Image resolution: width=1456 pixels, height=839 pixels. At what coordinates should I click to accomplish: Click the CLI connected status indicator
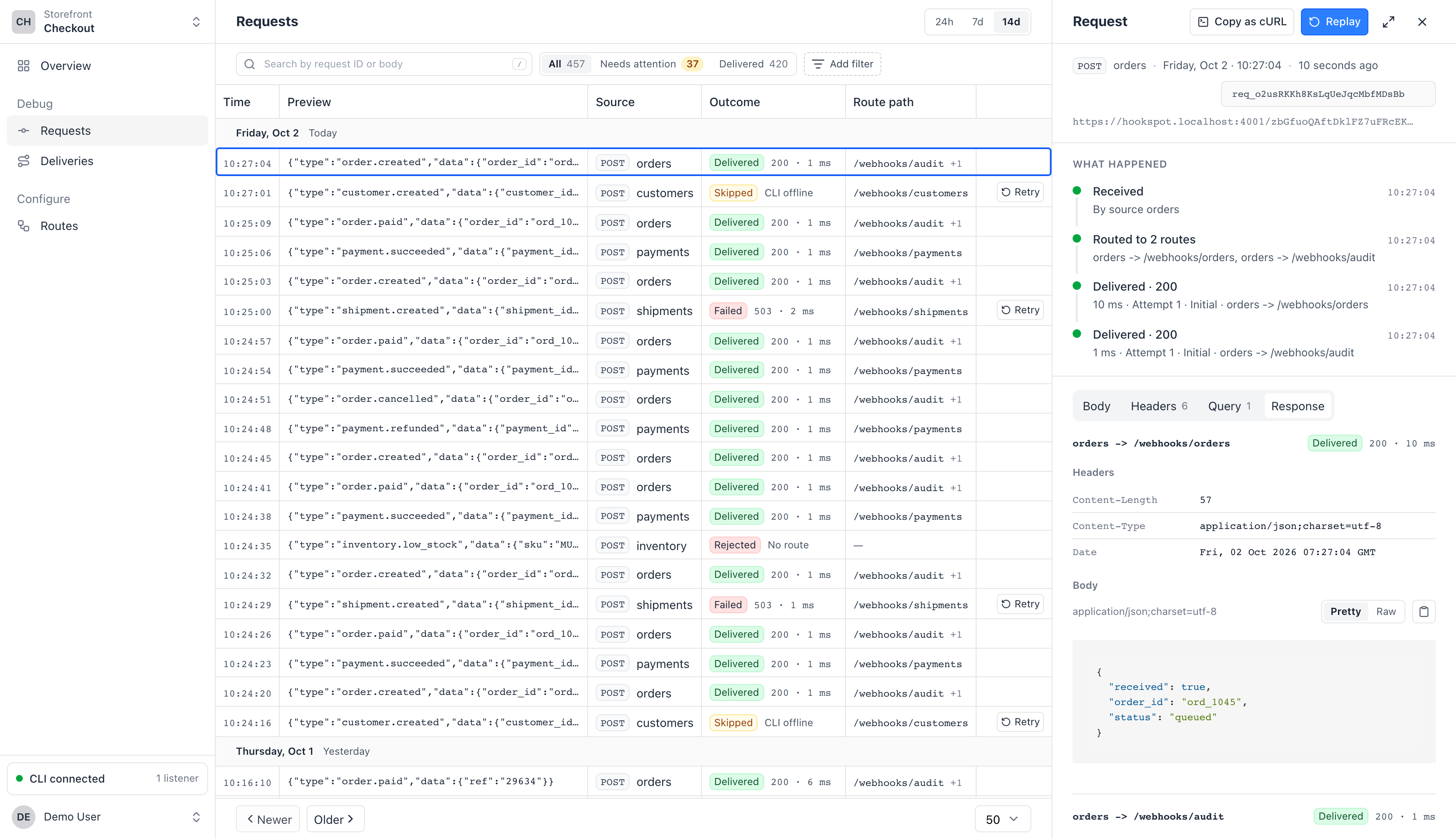pyautogui.click(x=107, y=778)
